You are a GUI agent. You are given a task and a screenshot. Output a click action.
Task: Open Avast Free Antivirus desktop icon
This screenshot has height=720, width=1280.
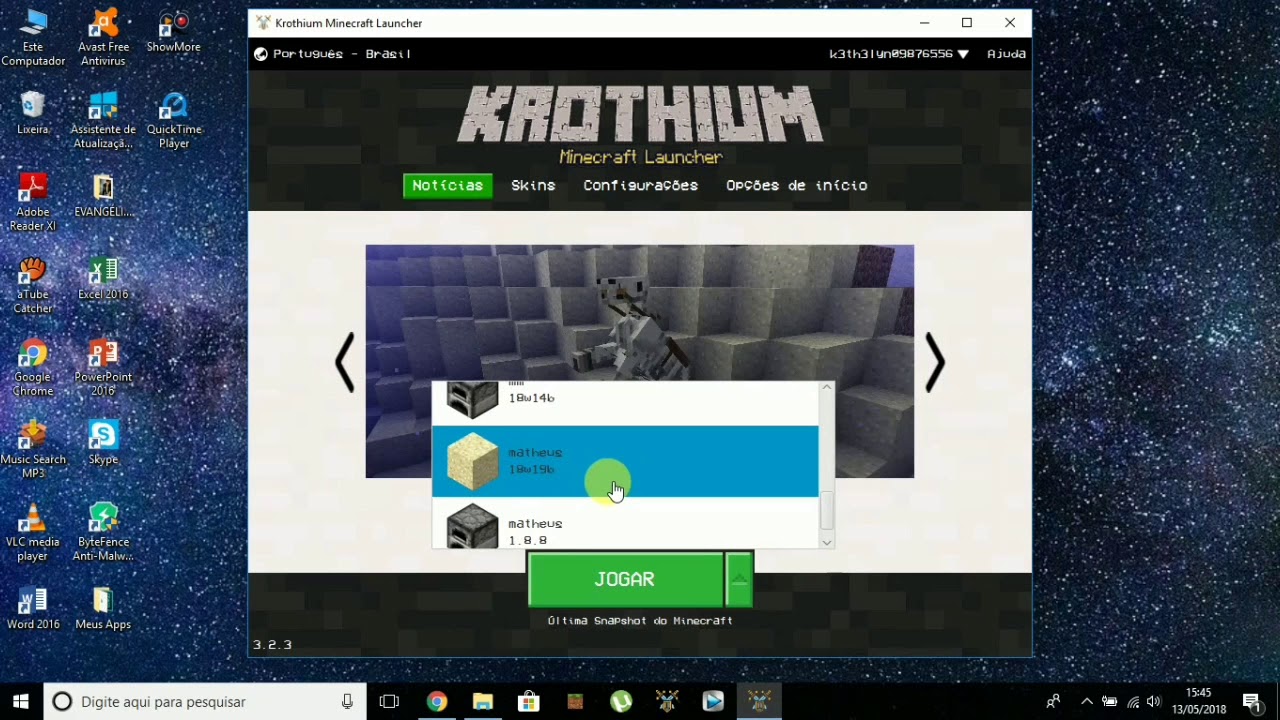coord(103,38)
